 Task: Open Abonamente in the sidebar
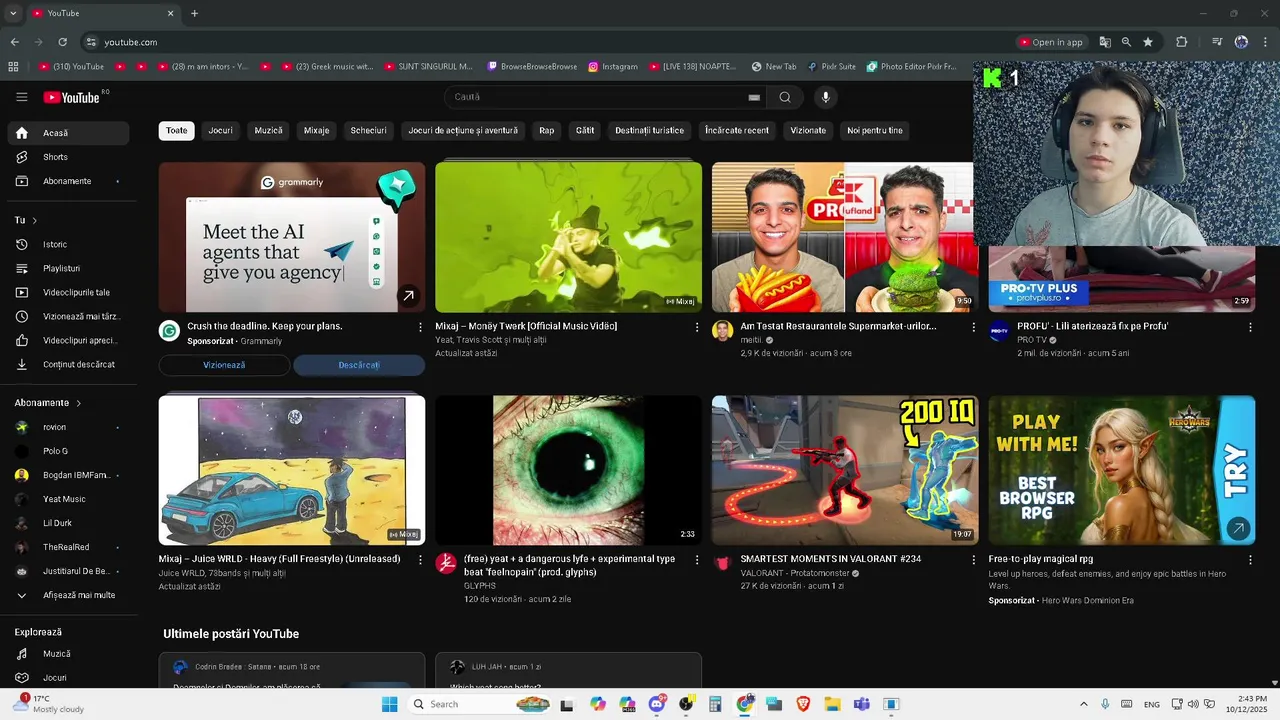(68, 181)
